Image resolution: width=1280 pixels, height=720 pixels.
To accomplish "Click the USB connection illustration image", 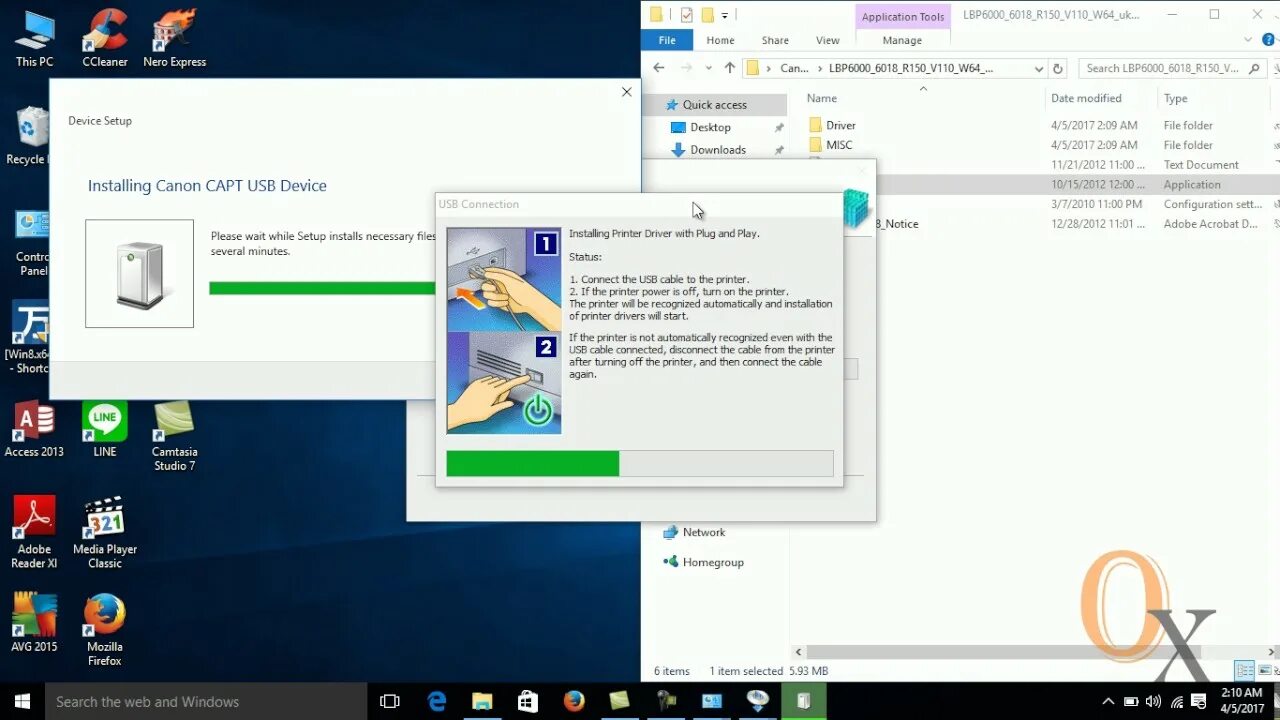I will click(504, 330).
